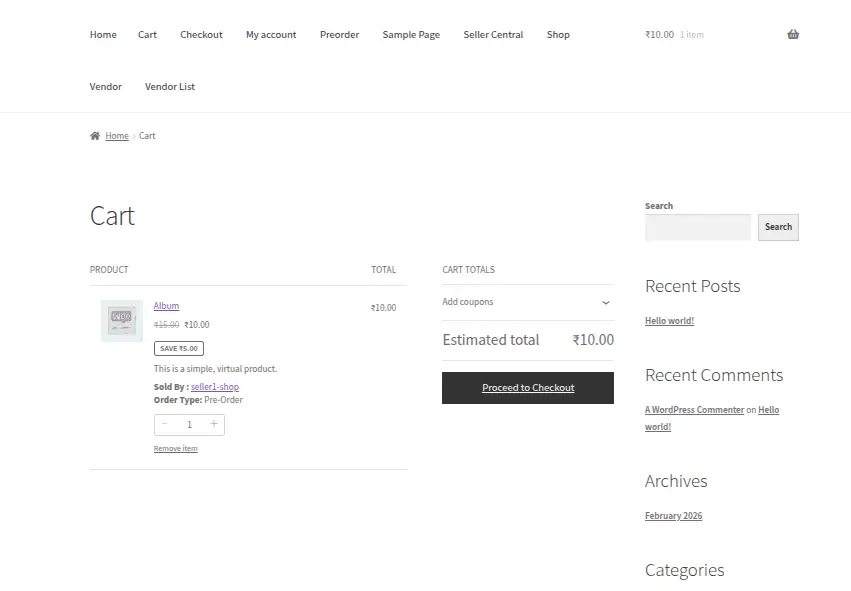Click the A WordPress Commenter link
The height and width of the screenshot is (591, 851).
coord(694,410)
